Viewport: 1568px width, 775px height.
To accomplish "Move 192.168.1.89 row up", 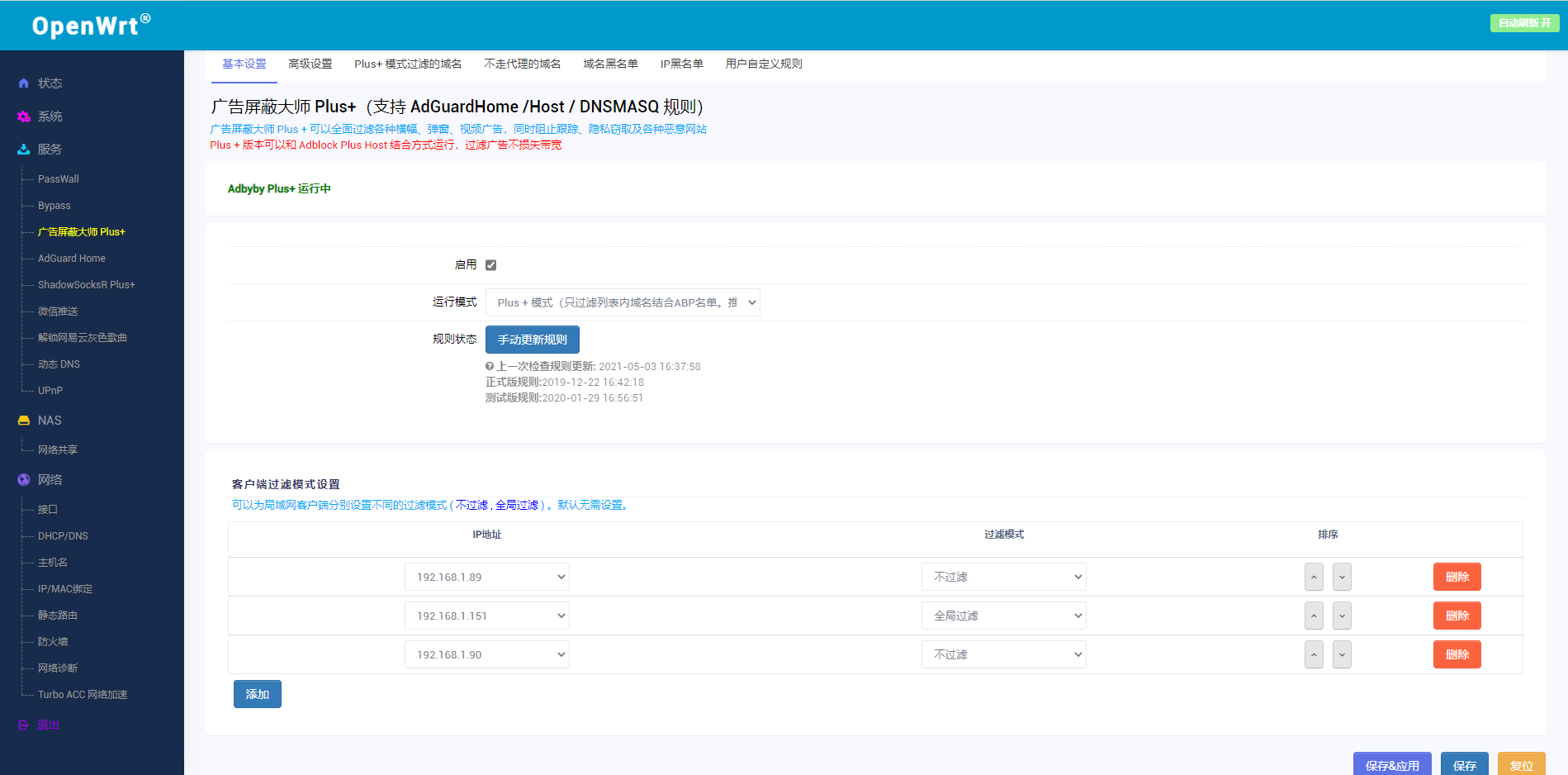I will point(1314,577).
